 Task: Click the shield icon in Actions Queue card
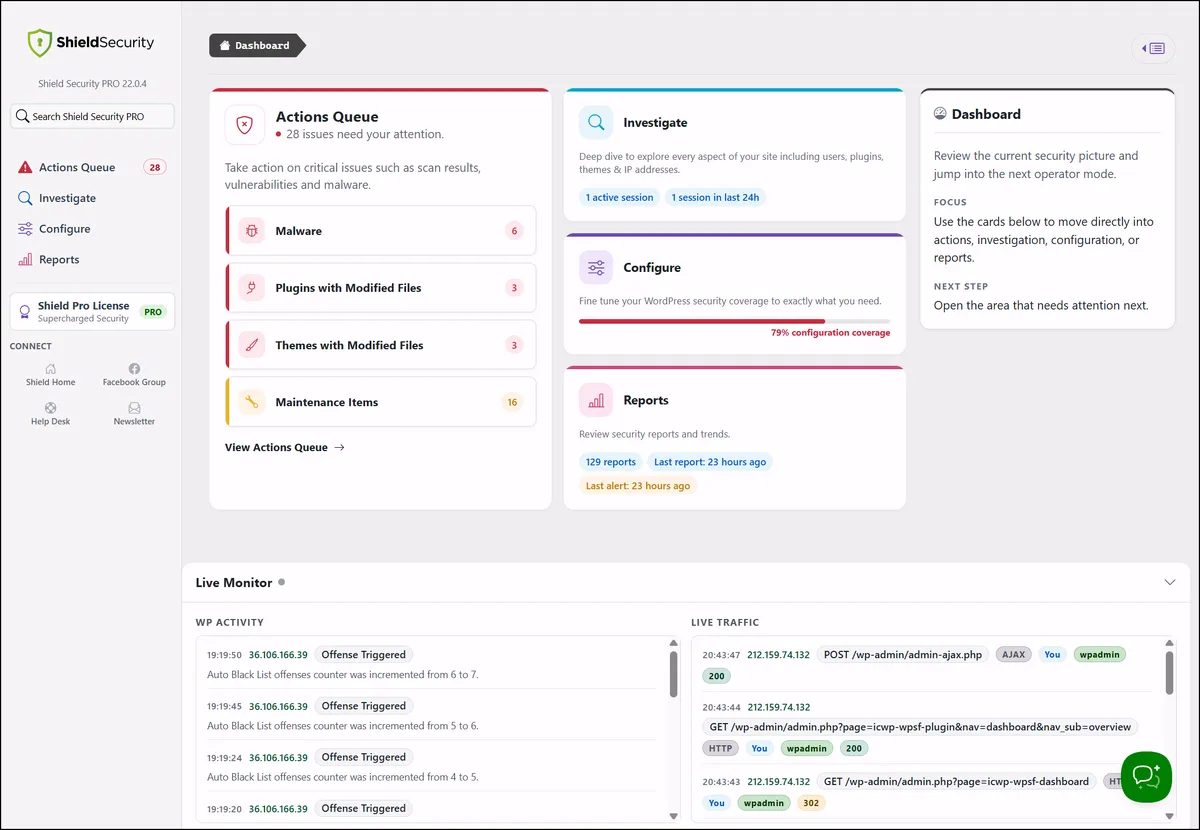pos(245,125)
